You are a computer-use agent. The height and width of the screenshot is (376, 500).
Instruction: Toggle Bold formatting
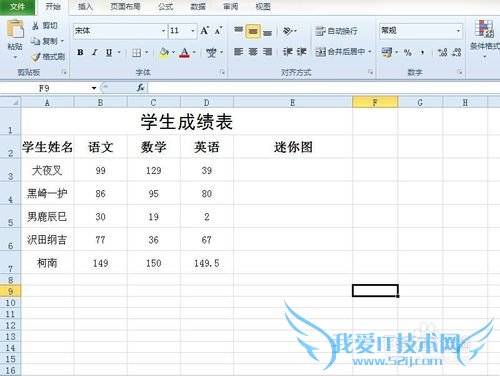pos(80,52)
